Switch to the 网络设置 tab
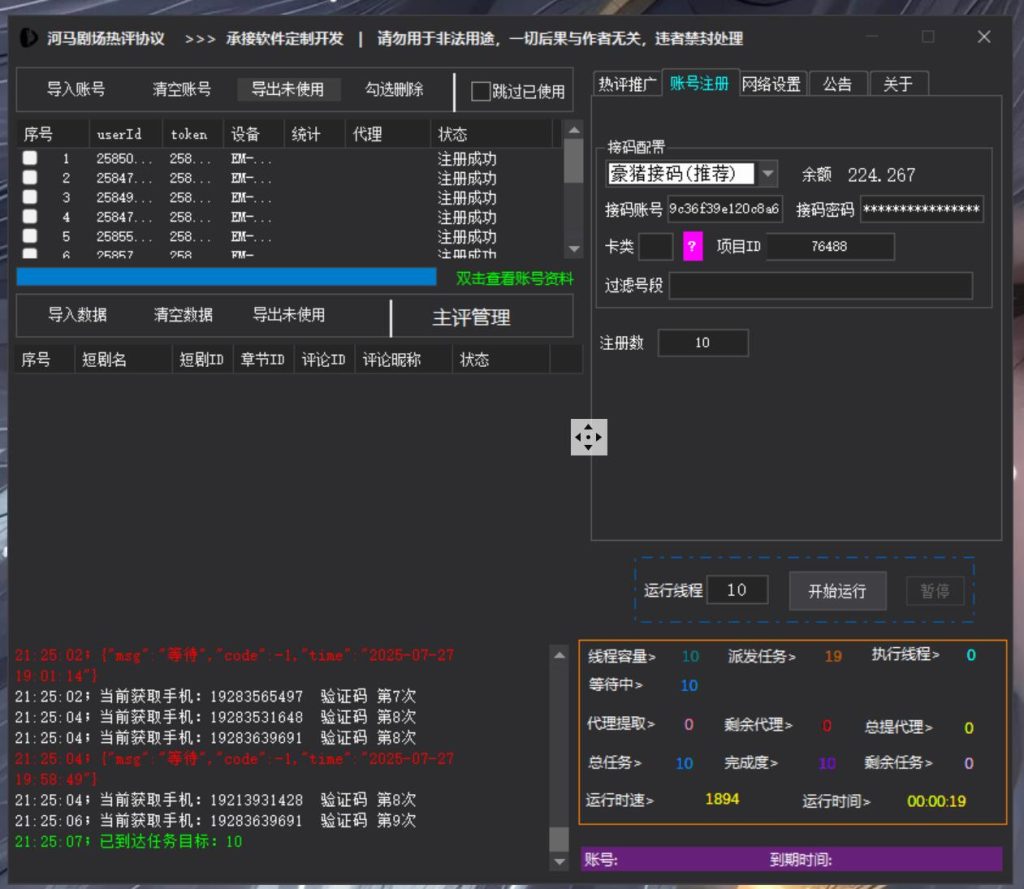 [771, 84]
